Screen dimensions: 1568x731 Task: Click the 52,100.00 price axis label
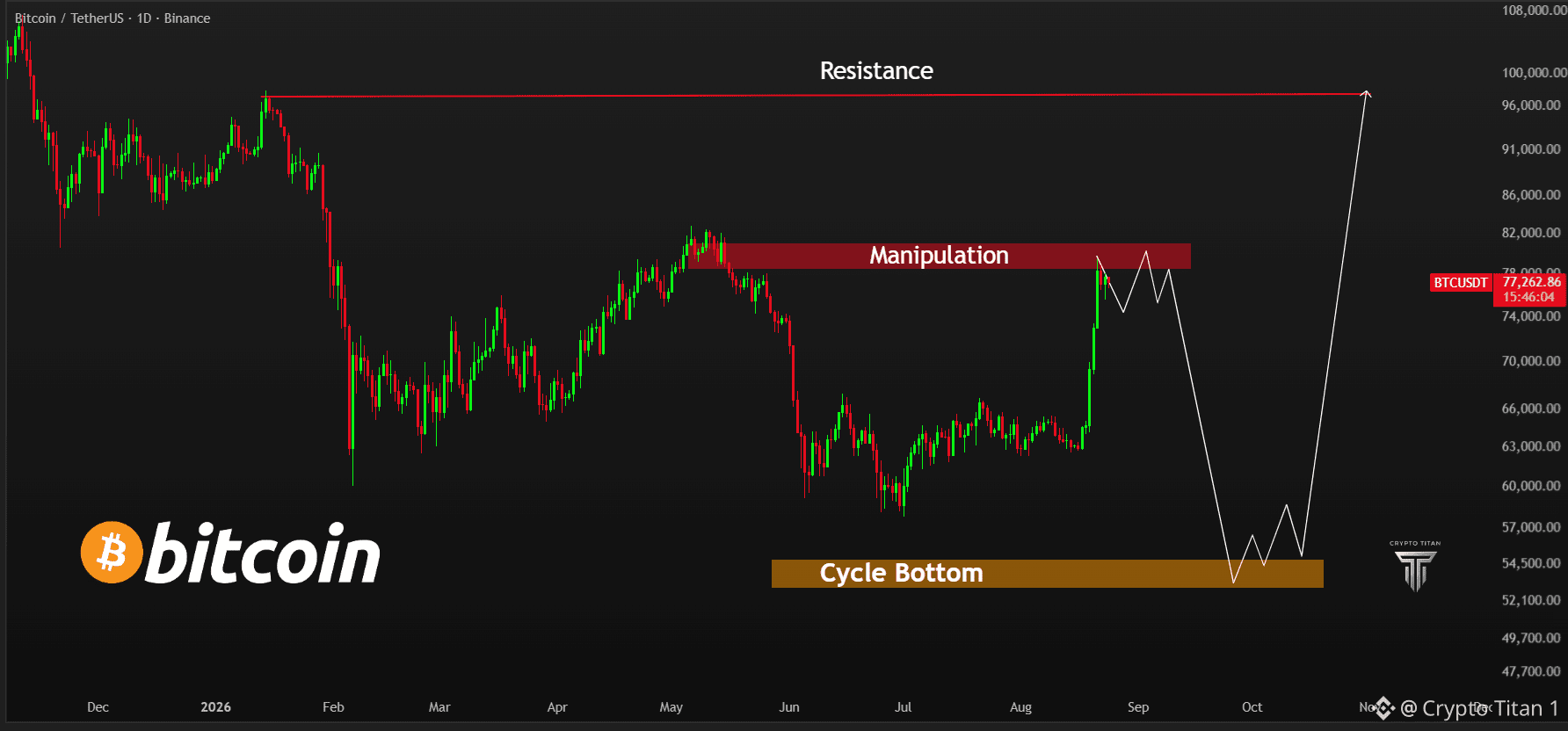click(x=1531, y=600)
